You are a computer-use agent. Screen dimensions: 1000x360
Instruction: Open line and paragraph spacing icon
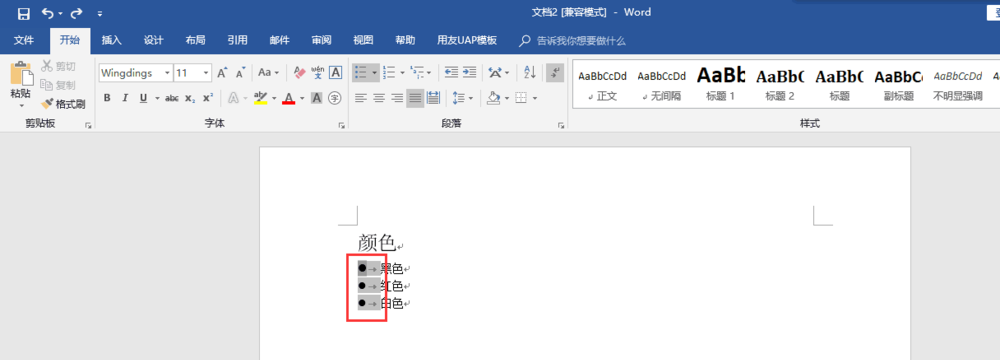pyautogui.click(x=459, y=98)
